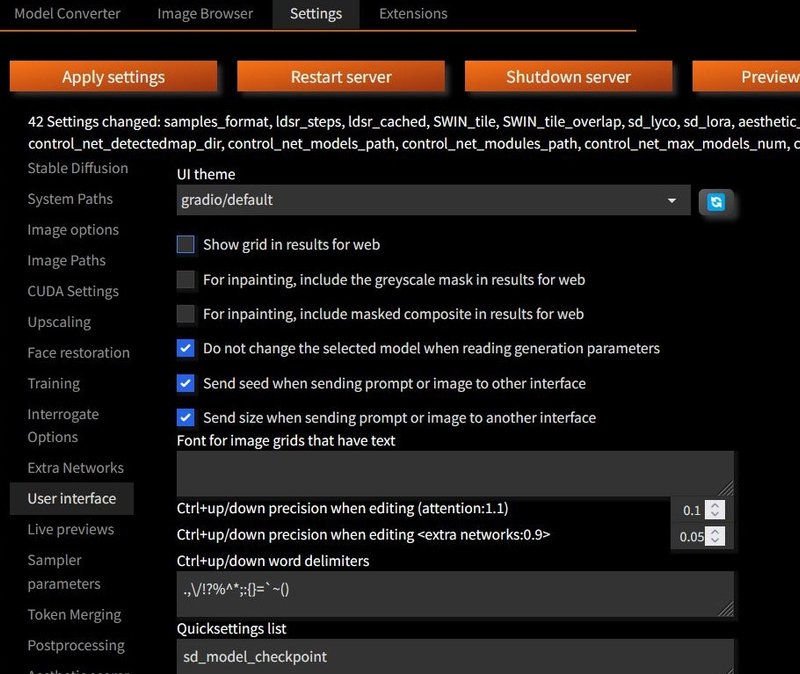Uncheck Send seed when sending prompt

tap(186, 383)
